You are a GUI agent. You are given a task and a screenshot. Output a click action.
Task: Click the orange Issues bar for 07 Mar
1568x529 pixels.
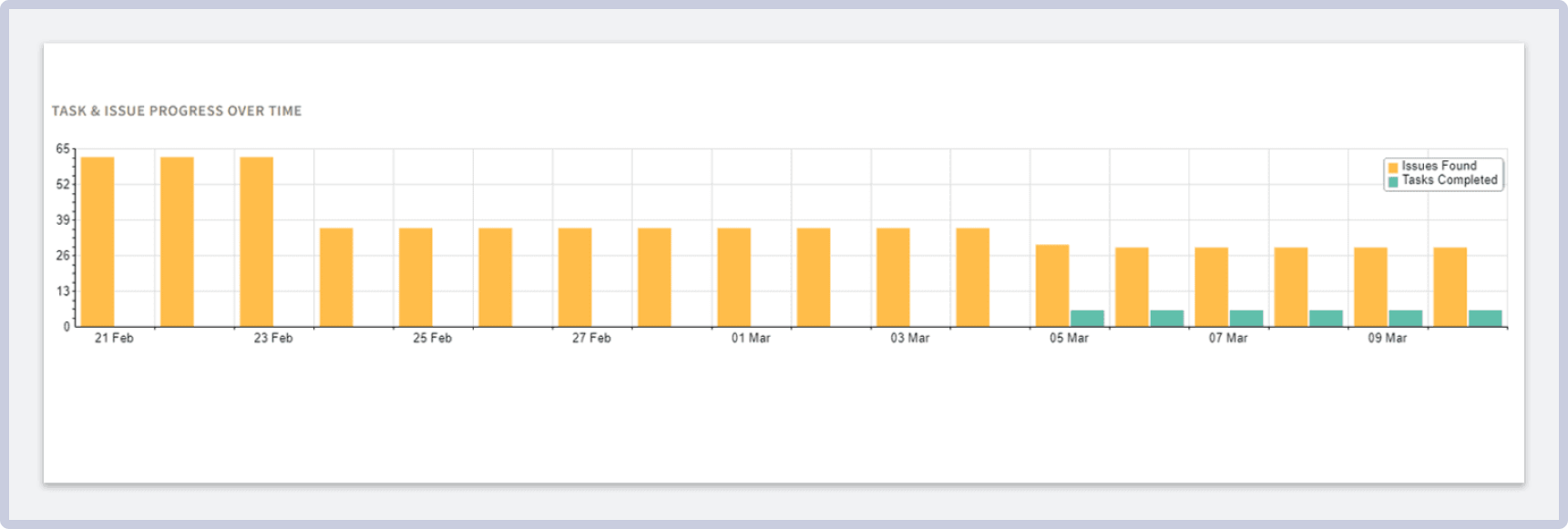point(1211,287)
